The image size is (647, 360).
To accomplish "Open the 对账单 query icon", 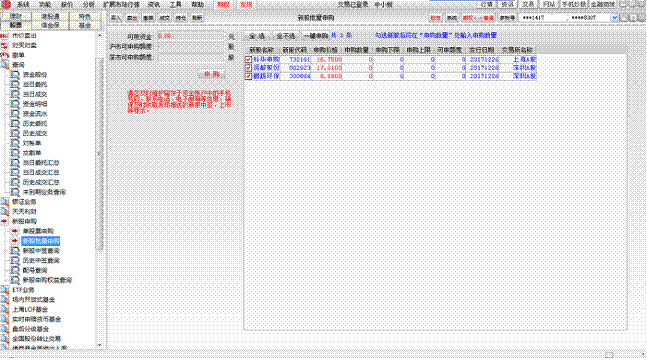I will tap(15, 143).
